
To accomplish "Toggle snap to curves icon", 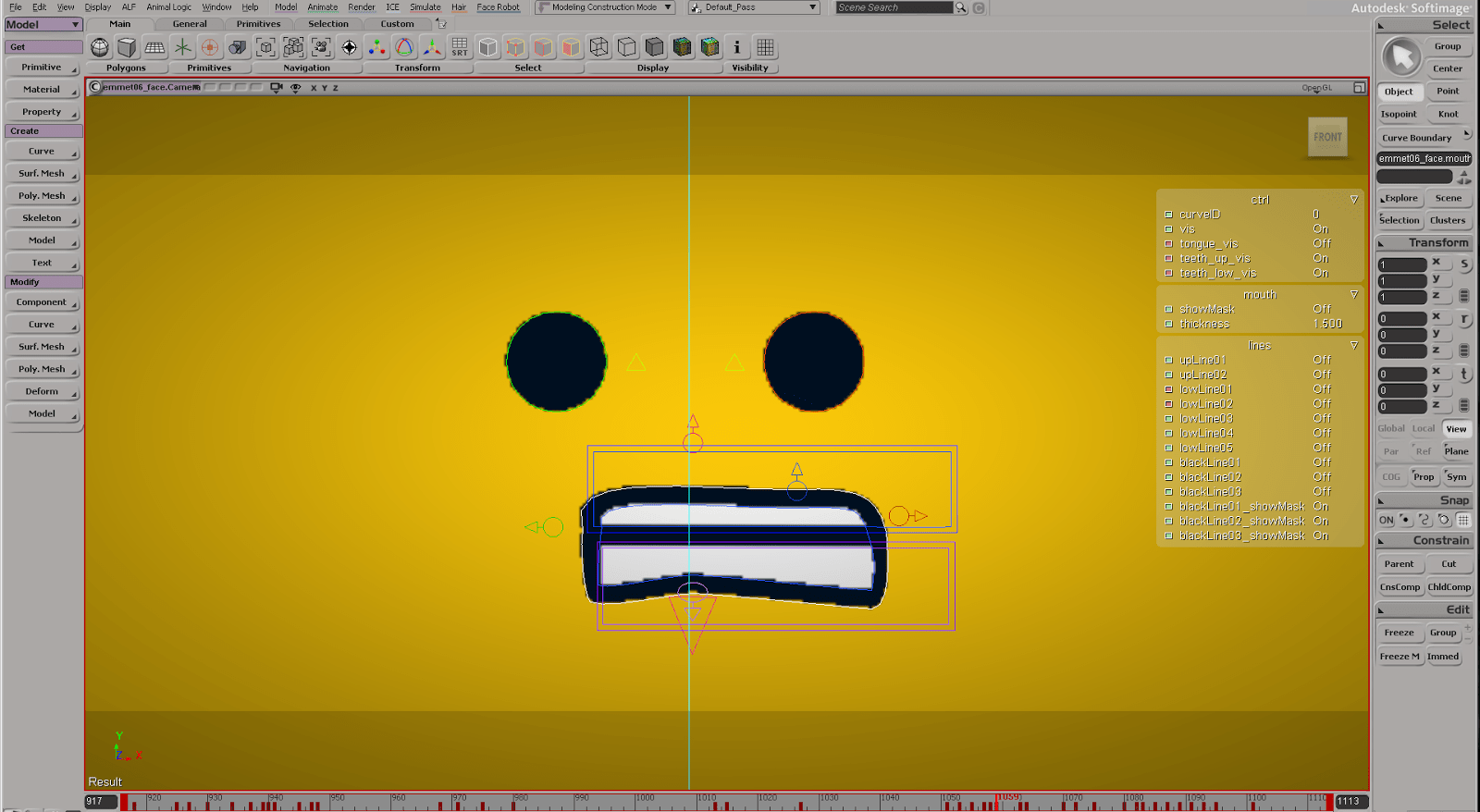I will [1424, 520].
